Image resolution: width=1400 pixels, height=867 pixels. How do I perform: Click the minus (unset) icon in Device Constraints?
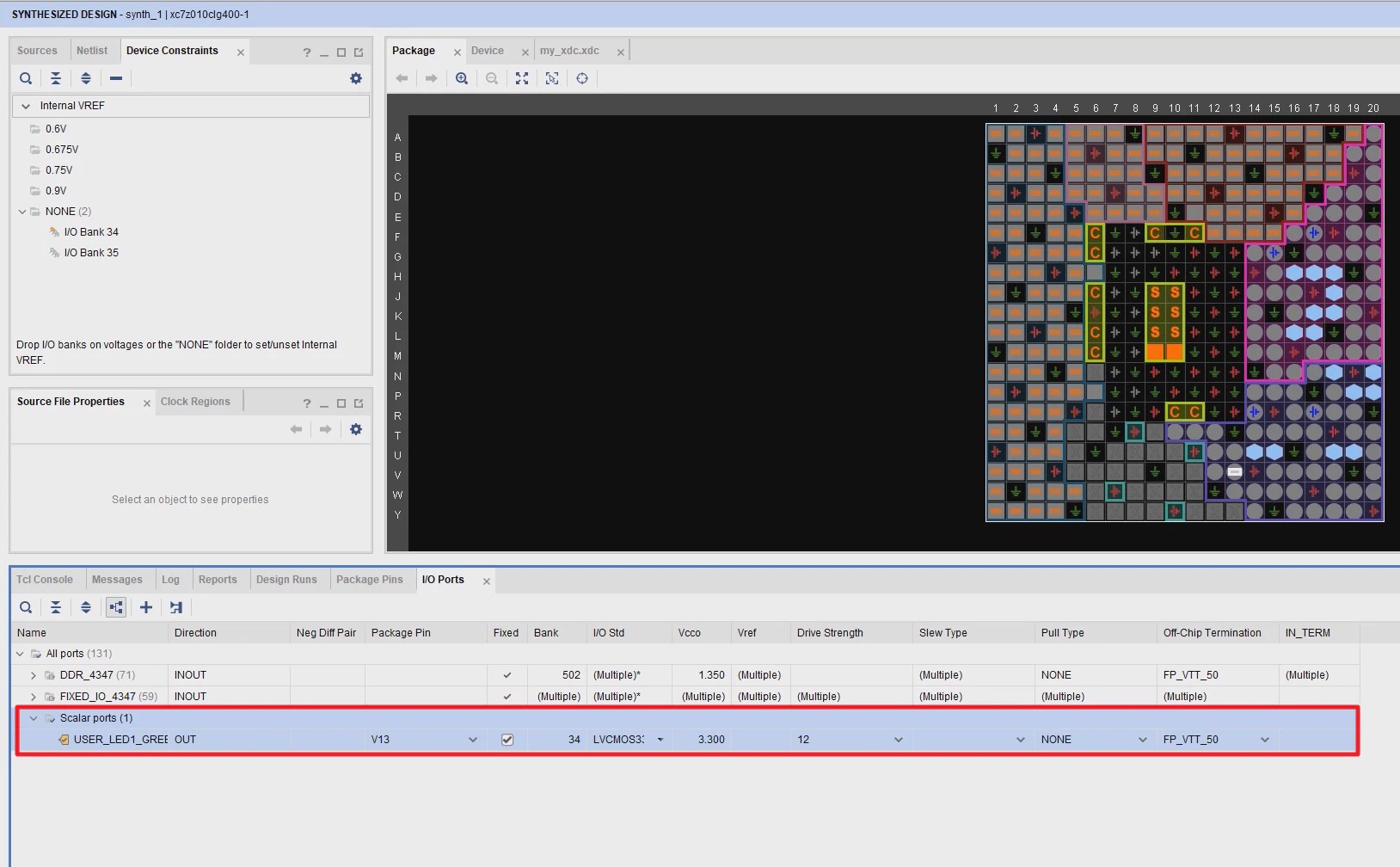[x=116, y=78]
